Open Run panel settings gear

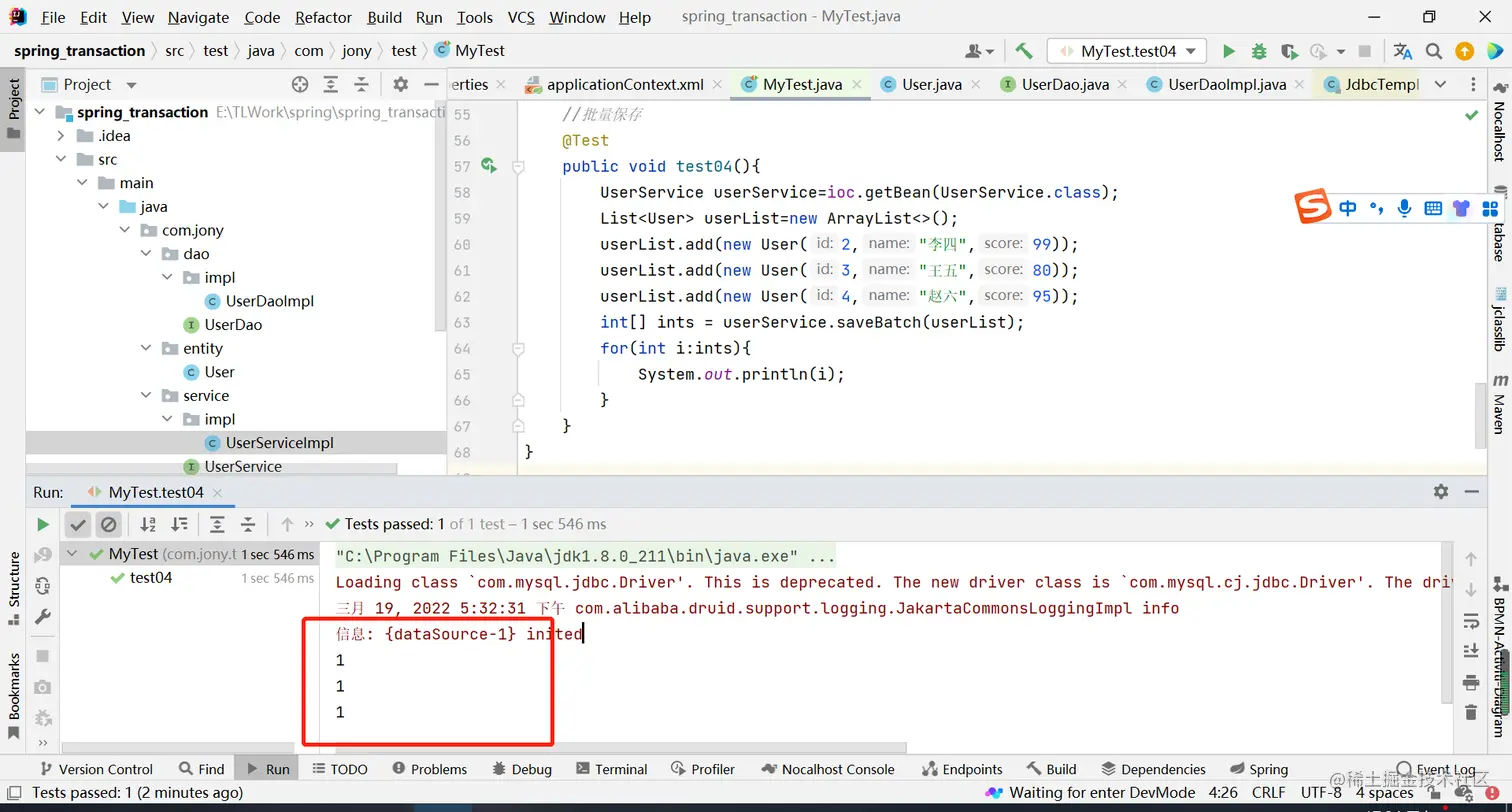1440,491
